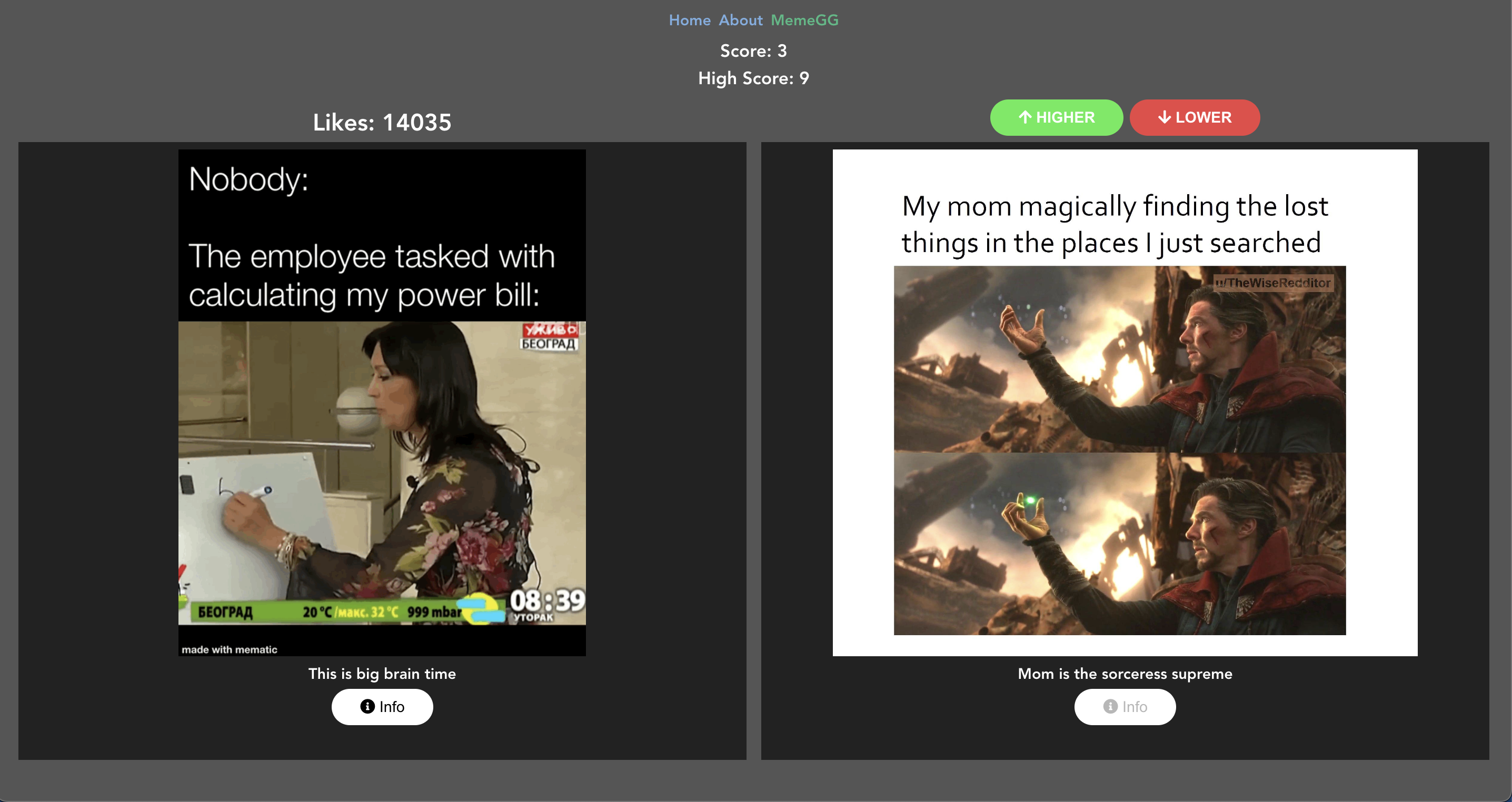Viewport: 1512px width, 802px height.
Task: Open the Home link in top navigation
Action: [x=689, y=20]
